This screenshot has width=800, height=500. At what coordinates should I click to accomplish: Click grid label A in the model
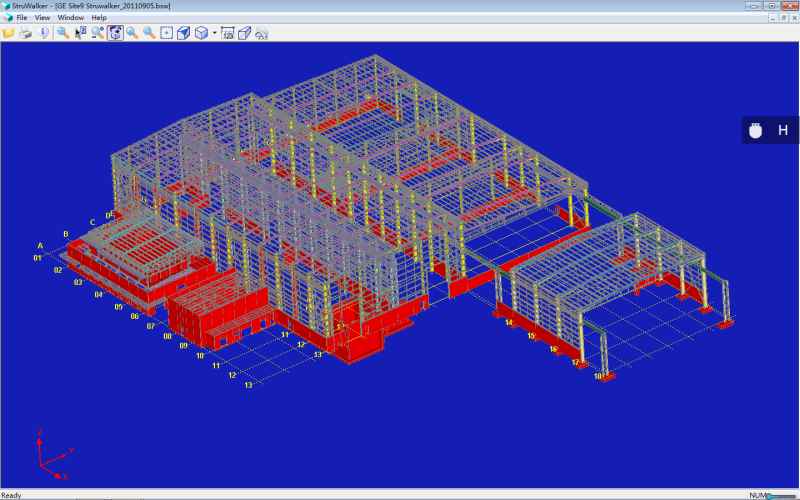[41, 245]
